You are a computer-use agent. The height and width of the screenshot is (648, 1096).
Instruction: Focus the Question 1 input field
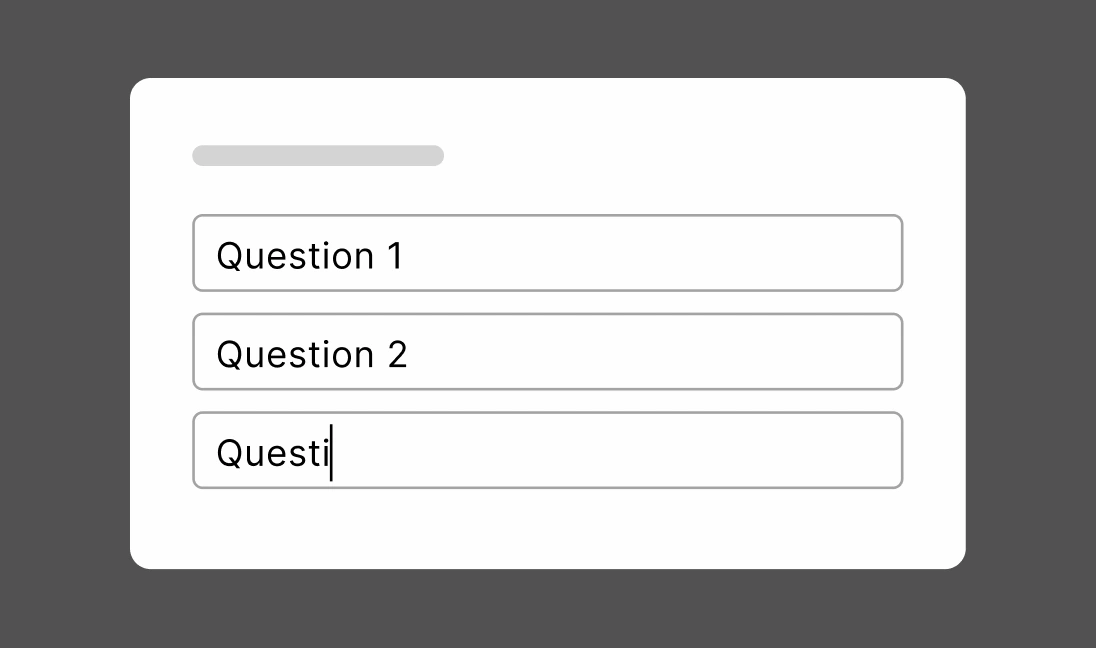(547, 253)
